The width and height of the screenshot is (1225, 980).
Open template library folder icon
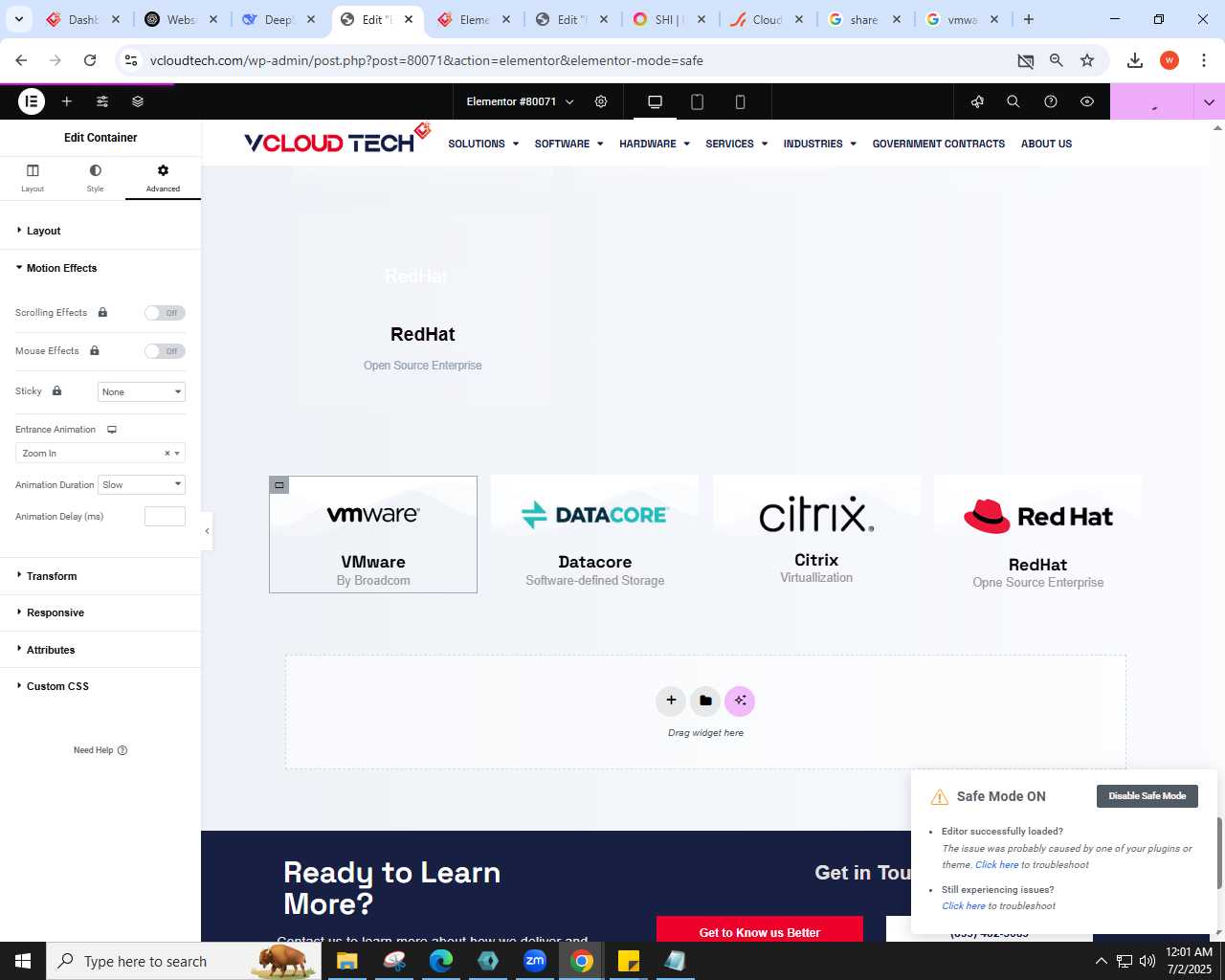pos(705,701)
